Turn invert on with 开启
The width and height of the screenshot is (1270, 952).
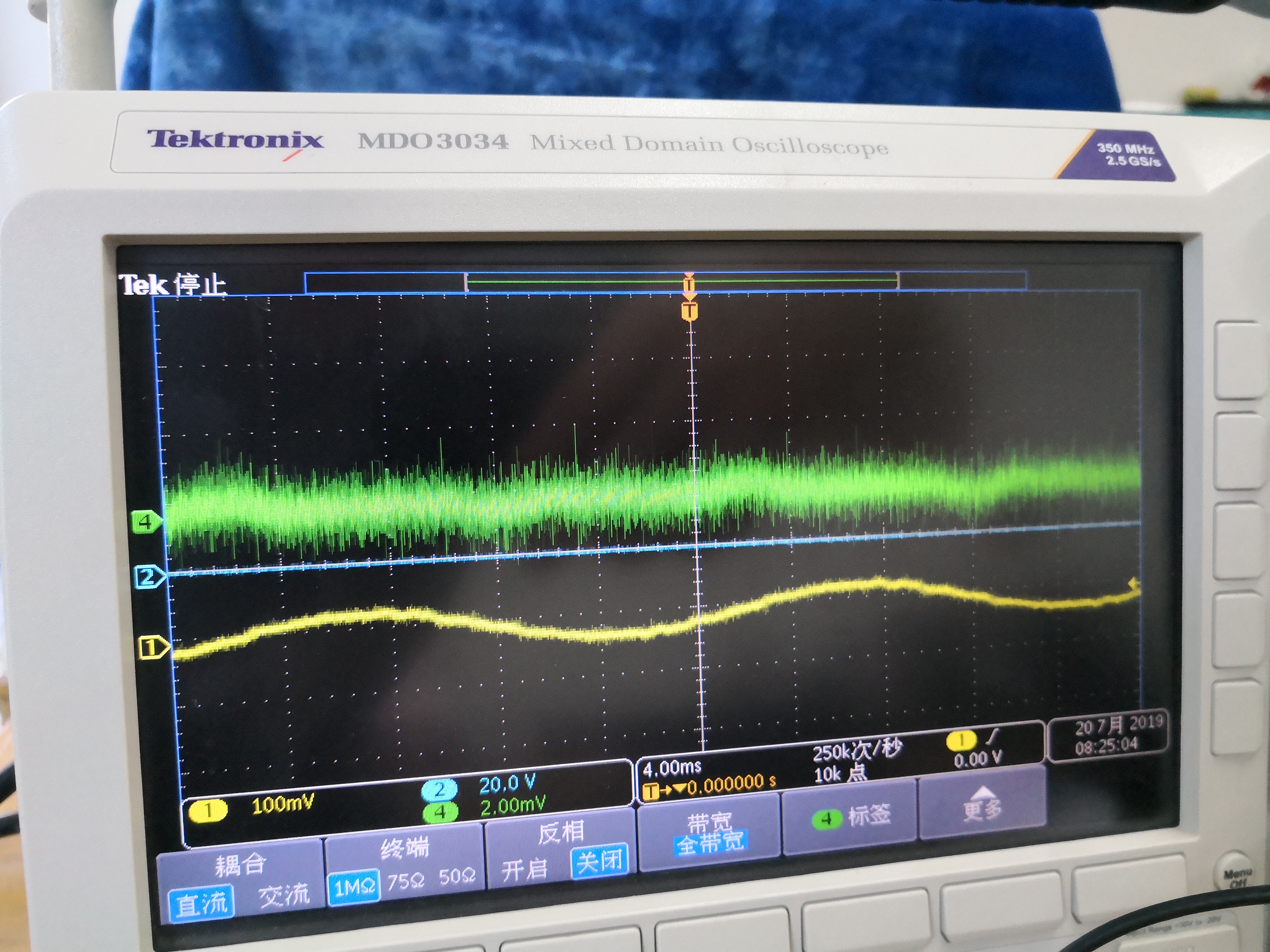524,870
